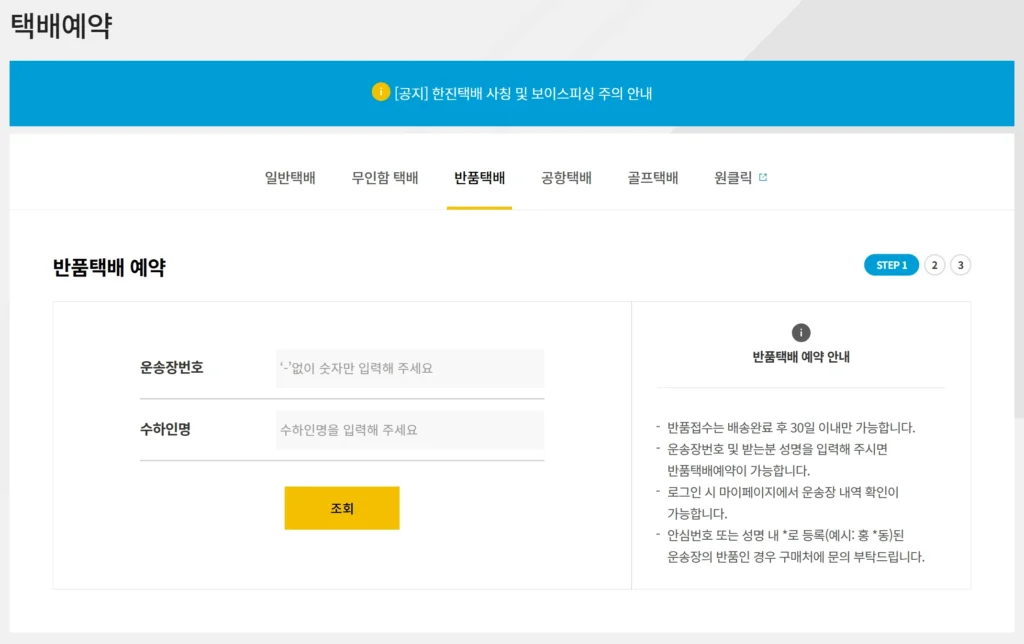Select the 반품택배 tab
The width and height of the screenshot is (1024, 644).
click(x=479, y=176)
